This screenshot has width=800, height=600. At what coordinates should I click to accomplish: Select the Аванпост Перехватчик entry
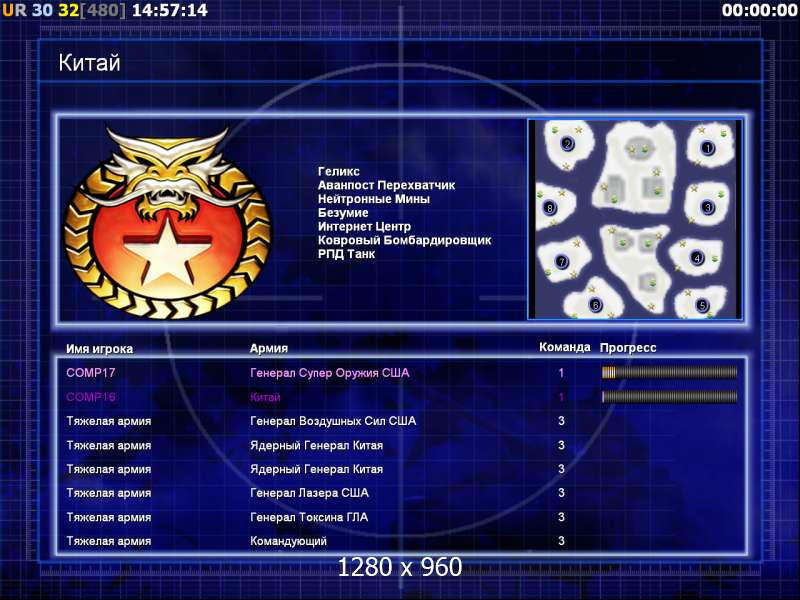386,185
